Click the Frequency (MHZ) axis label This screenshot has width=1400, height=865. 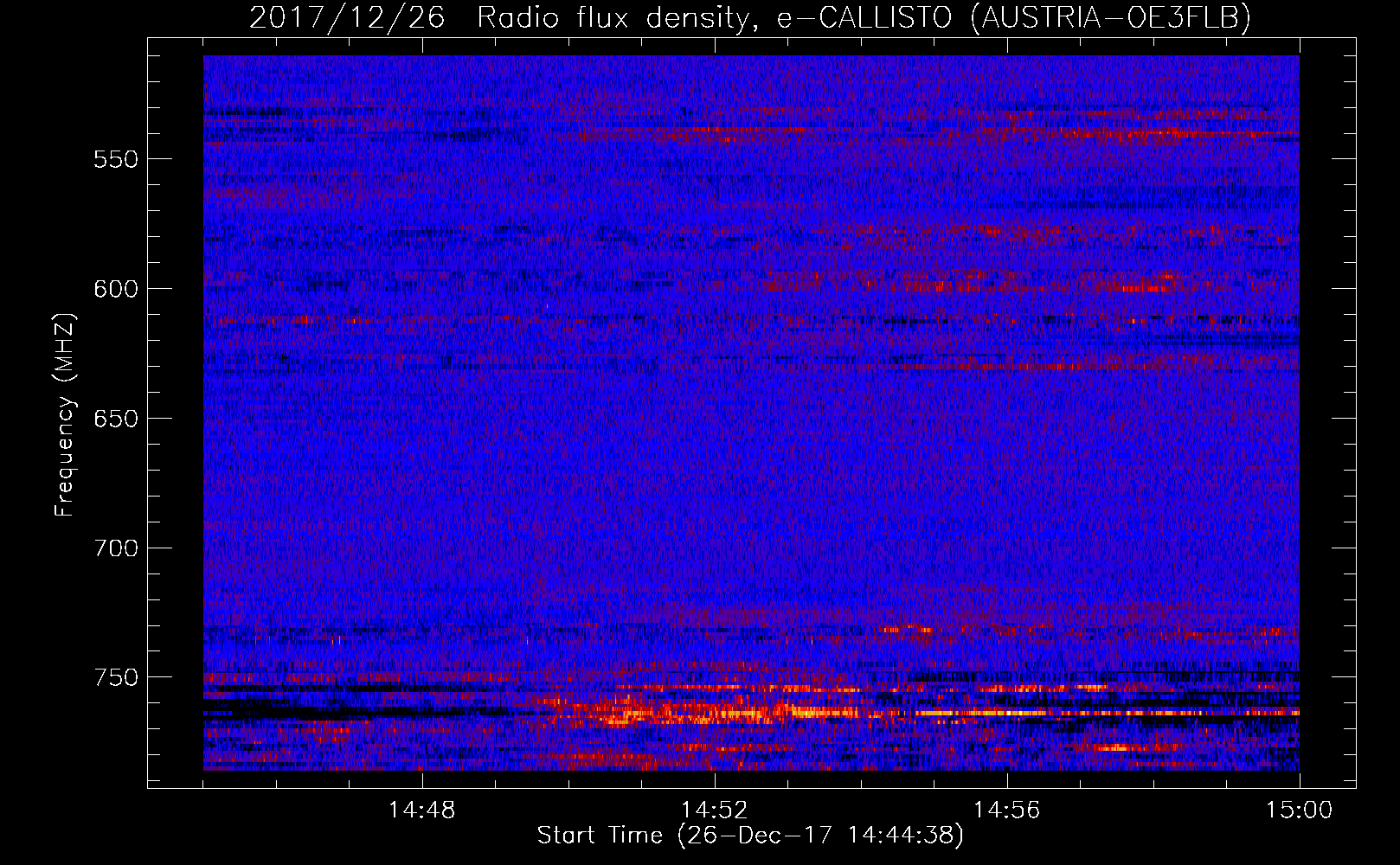65,414
